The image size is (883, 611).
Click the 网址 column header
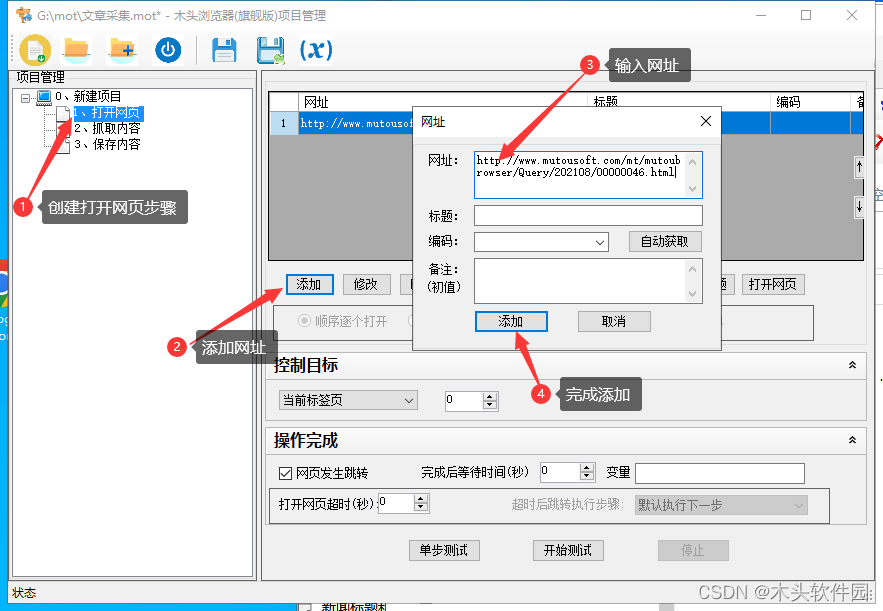(x=443, y=102)
